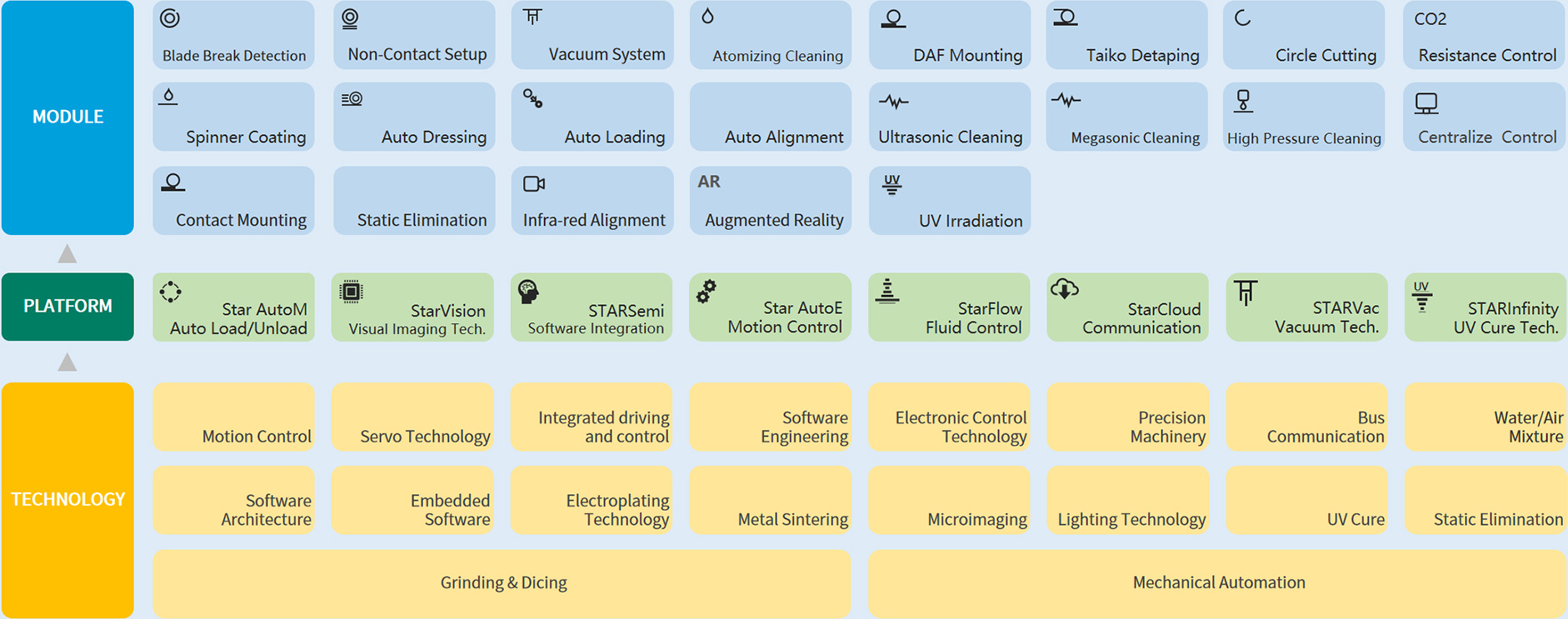Click the arrow above the Technology block
The width and height of the screenshot is (1568, 619).
pos(67,362)
